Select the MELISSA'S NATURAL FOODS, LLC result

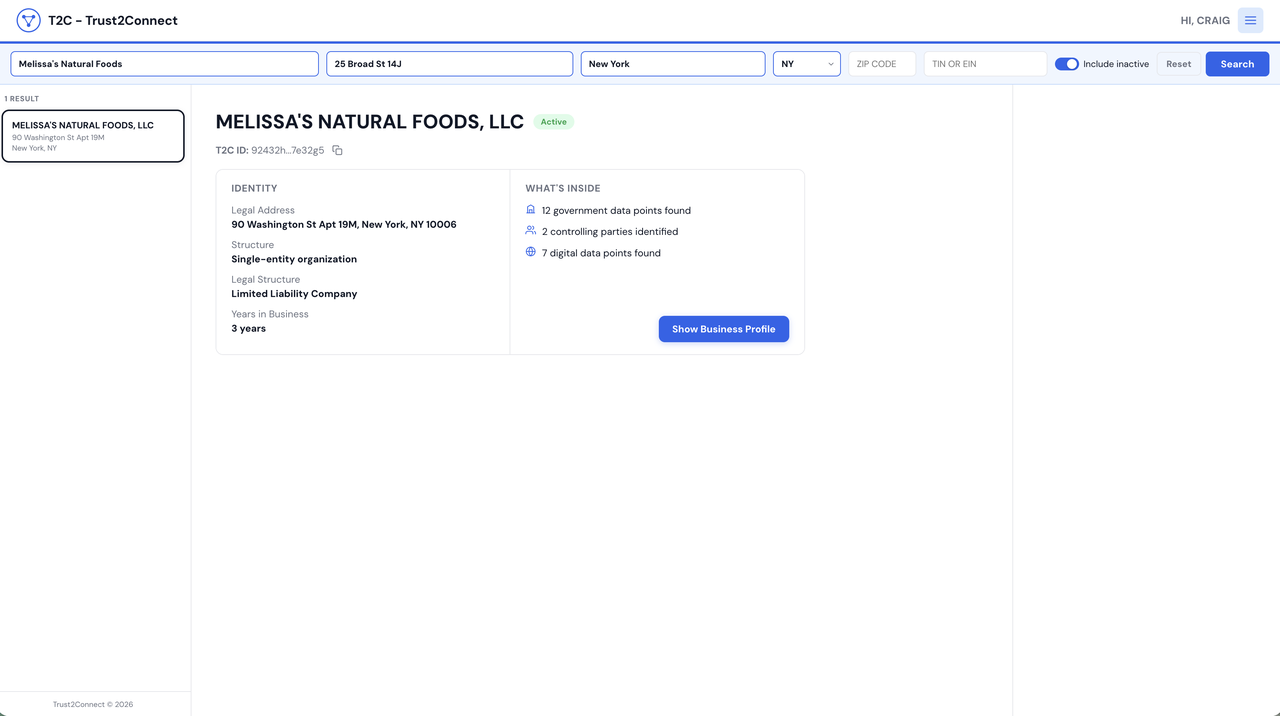[x=93, y=136]
